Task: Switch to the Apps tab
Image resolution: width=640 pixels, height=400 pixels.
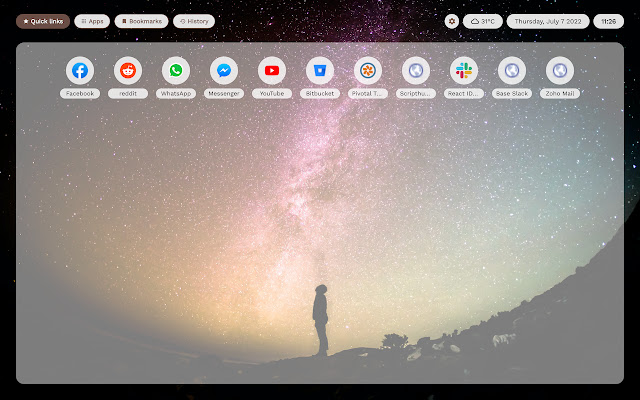Action: tap(92, 21)
